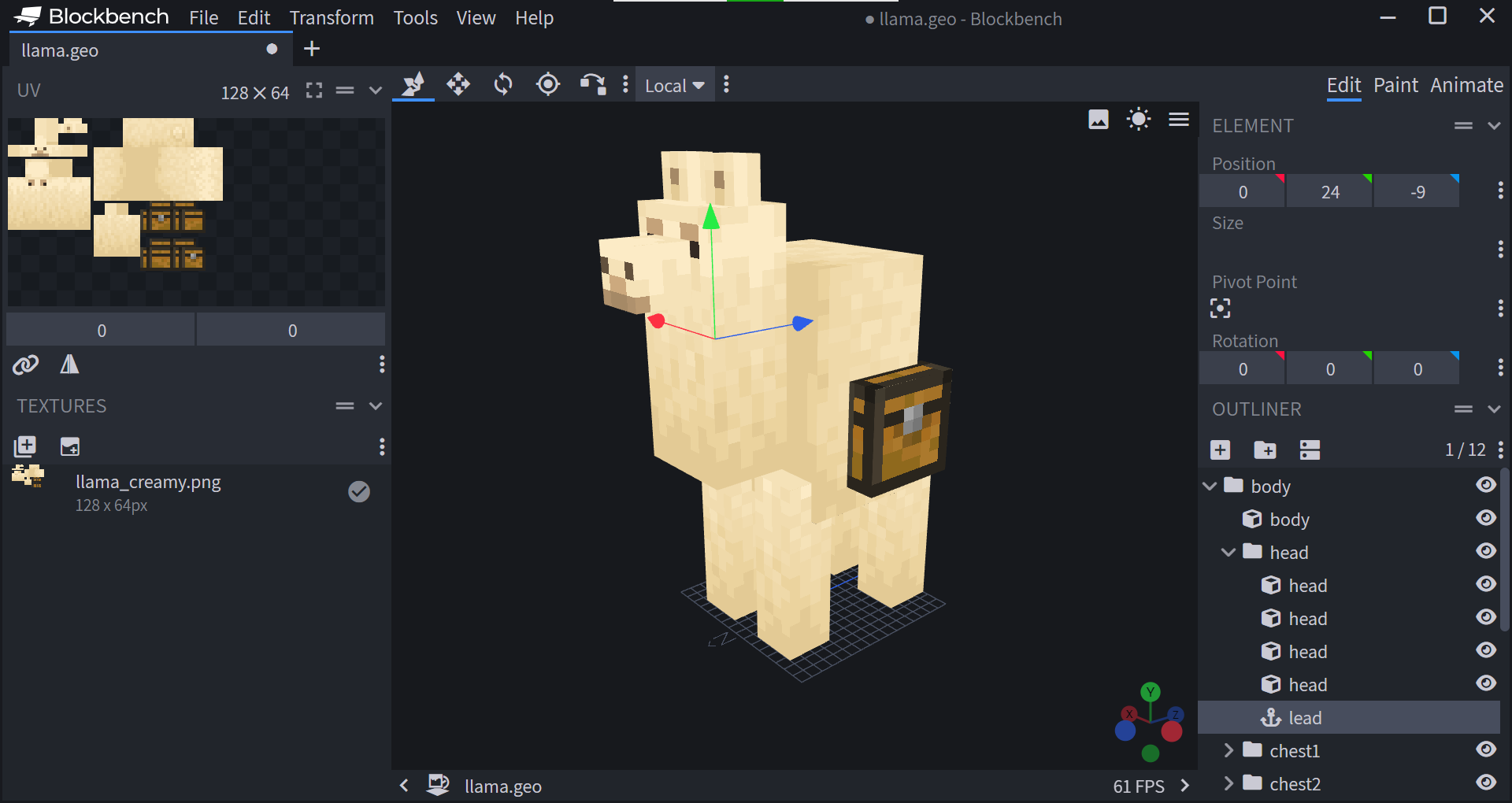Open the Local transform space dropdown
1512x803 pixels.
(x=675, y=85)
